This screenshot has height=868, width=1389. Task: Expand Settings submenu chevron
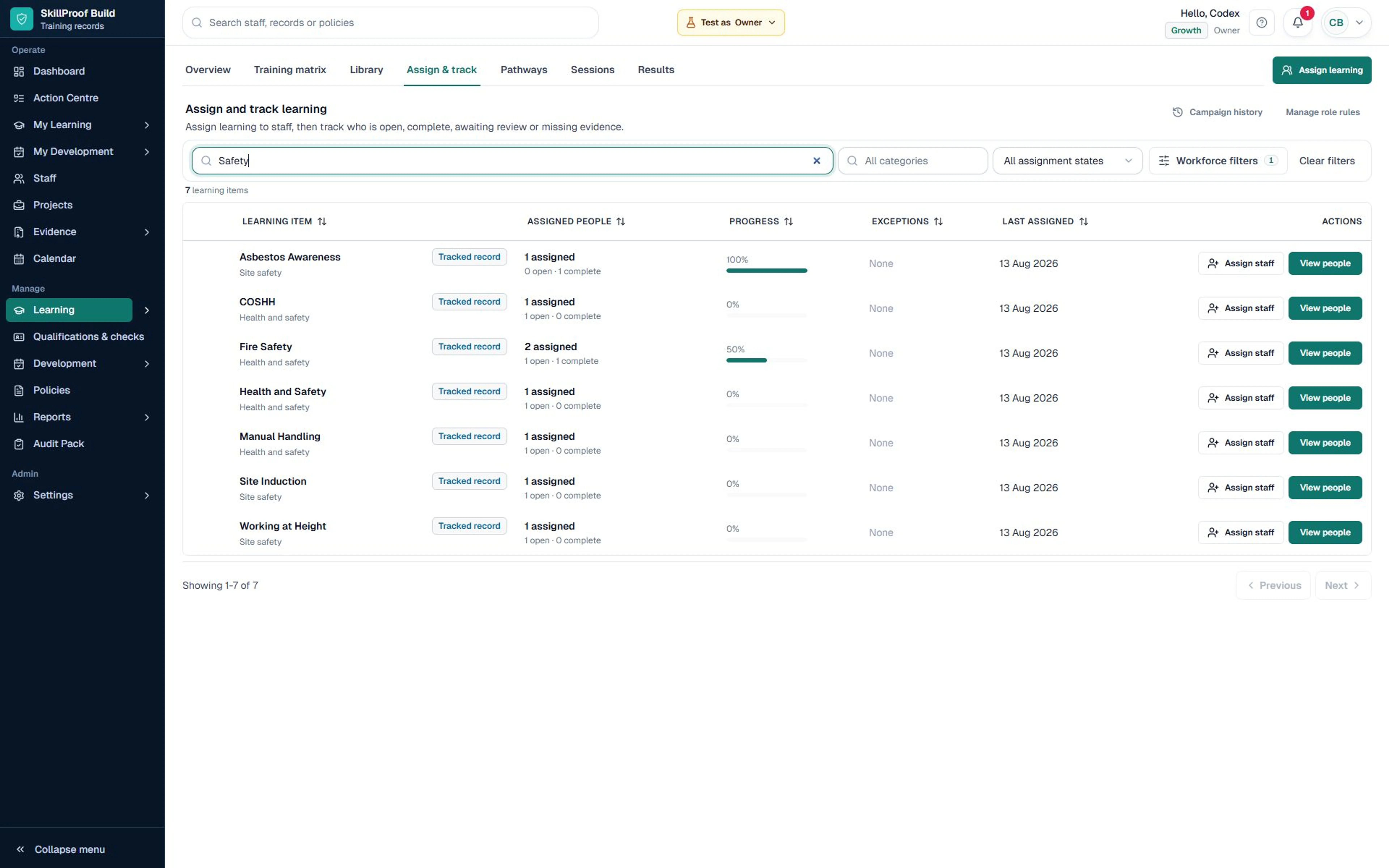tap(147, 495)
